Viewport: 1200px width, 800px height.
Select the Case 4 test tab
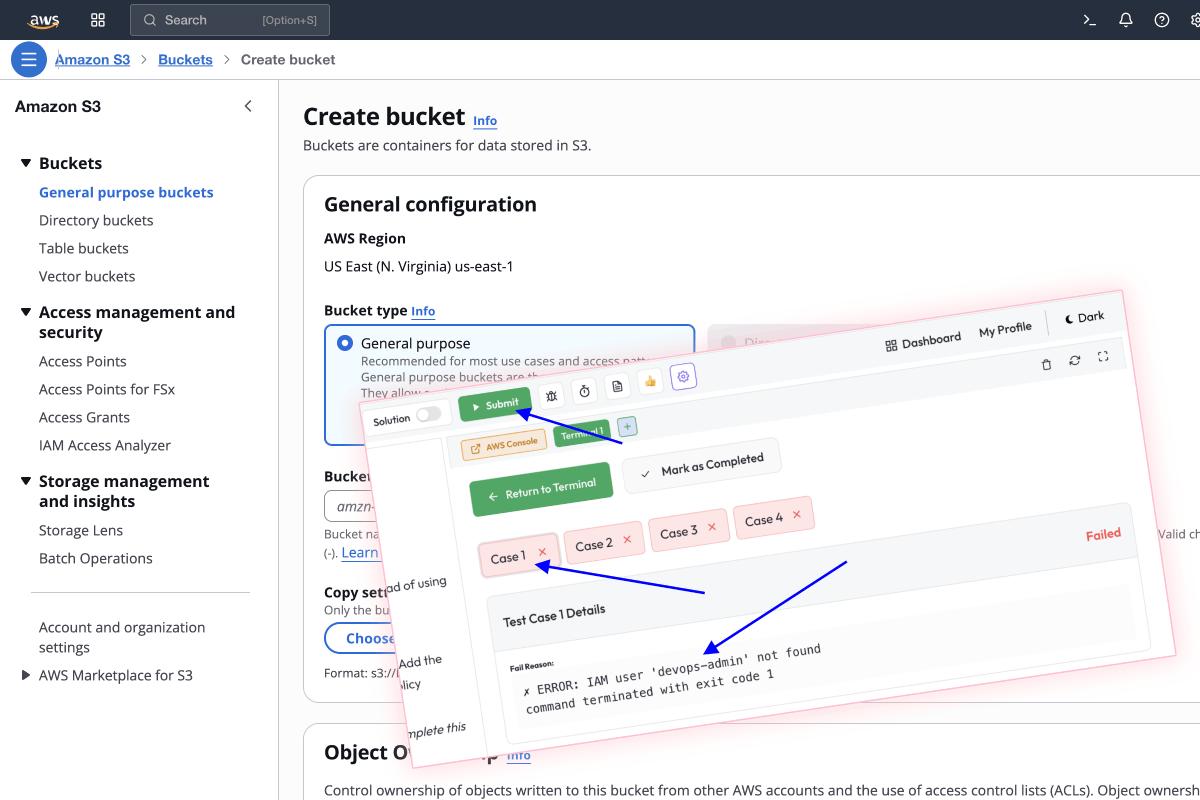773,519
